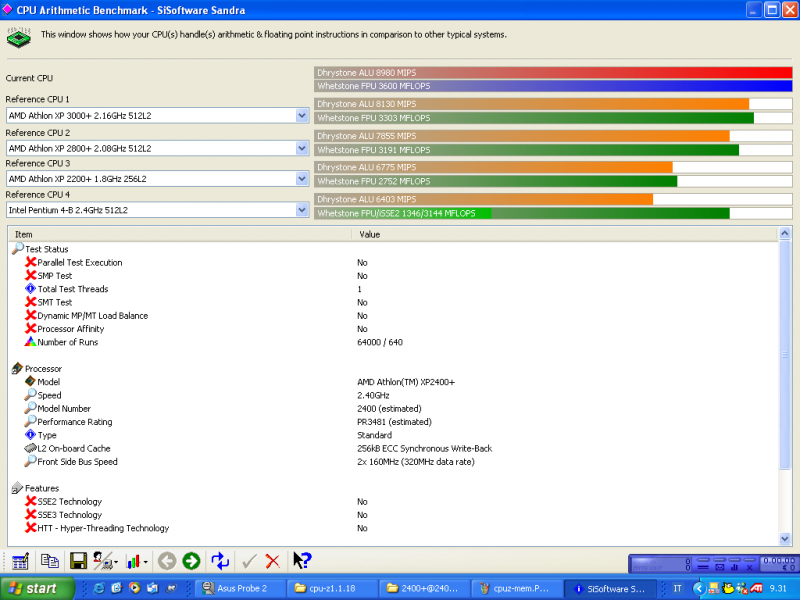Click the green Forward arrow button

pyautogui.click(x=191, y=561)
